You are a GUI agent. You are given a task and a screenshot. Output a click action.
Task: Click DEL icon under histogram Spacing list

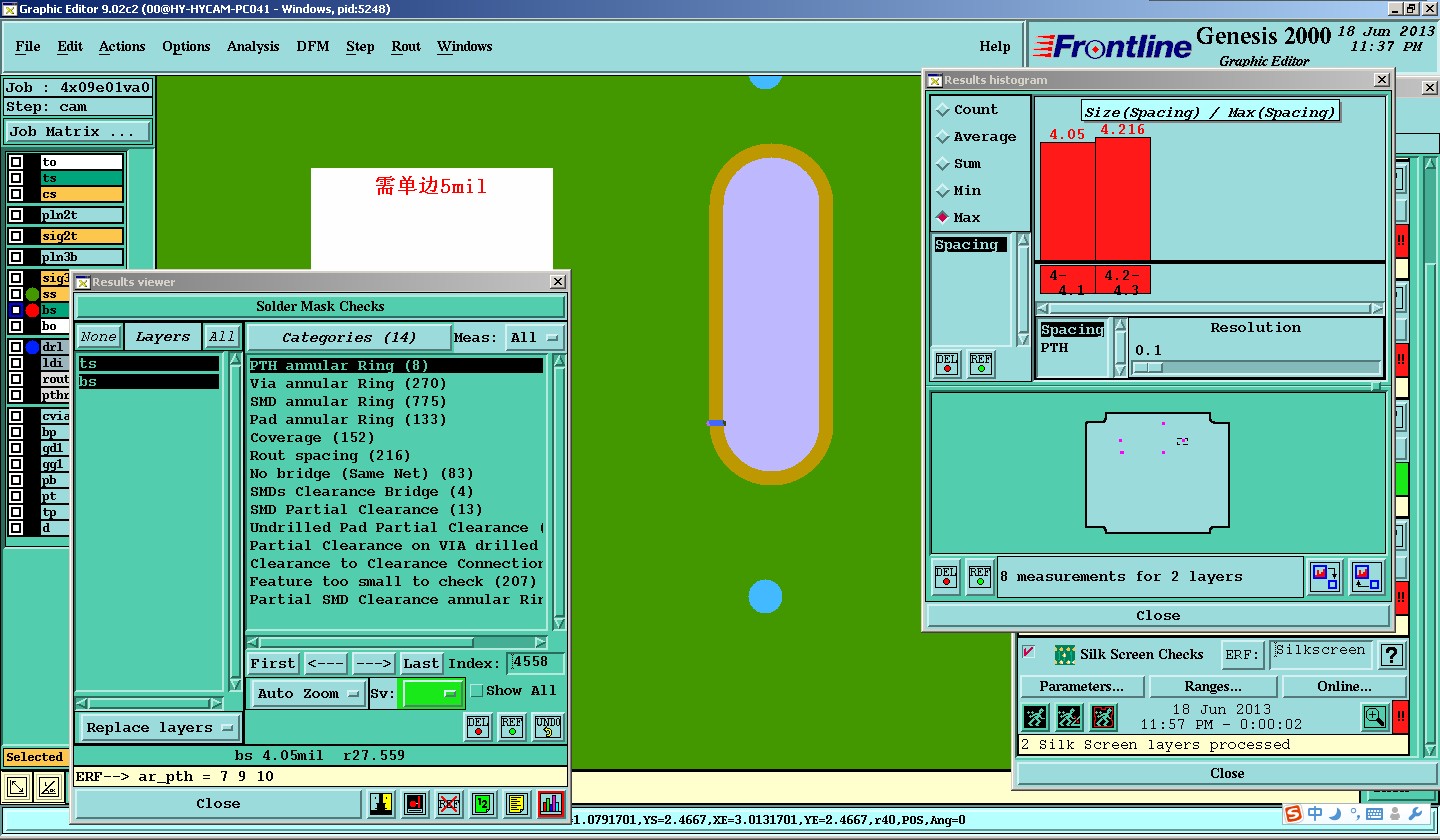(x=947, y=363)
